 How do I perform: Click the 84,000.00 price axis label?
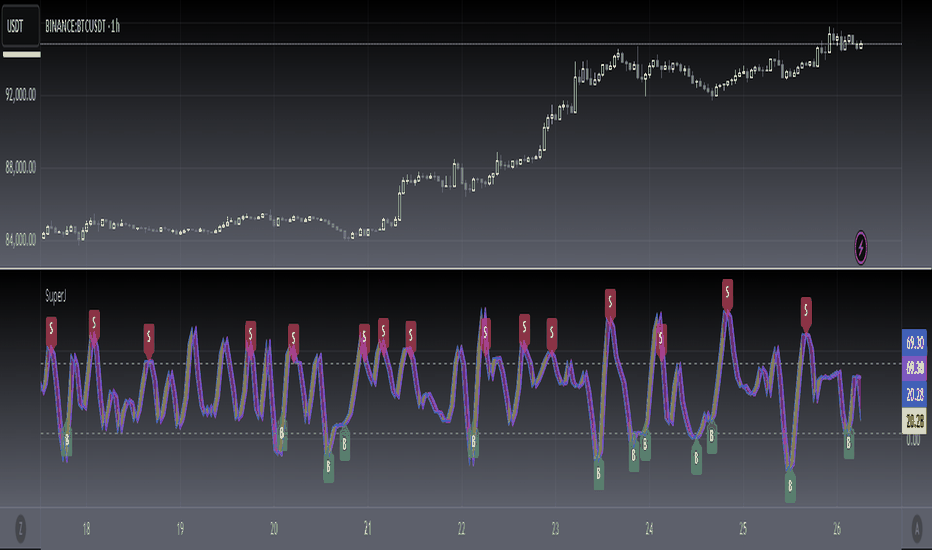tap(21, 240)
